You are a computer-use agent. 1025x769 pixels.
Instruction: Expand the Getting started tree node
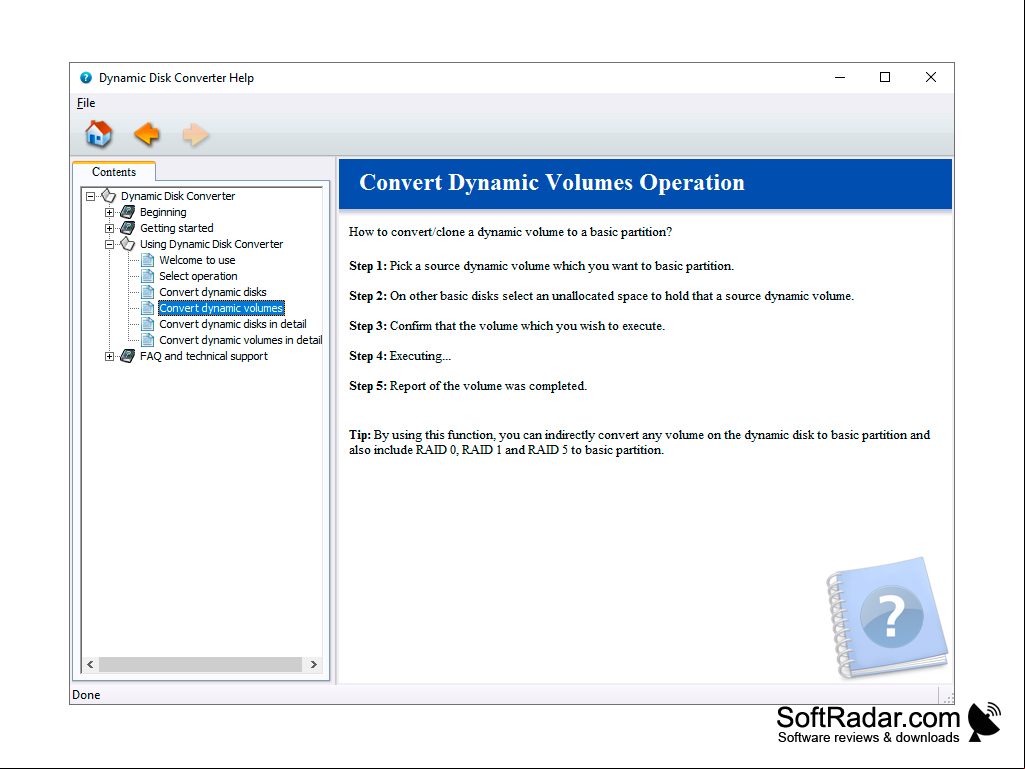point(110,228)
